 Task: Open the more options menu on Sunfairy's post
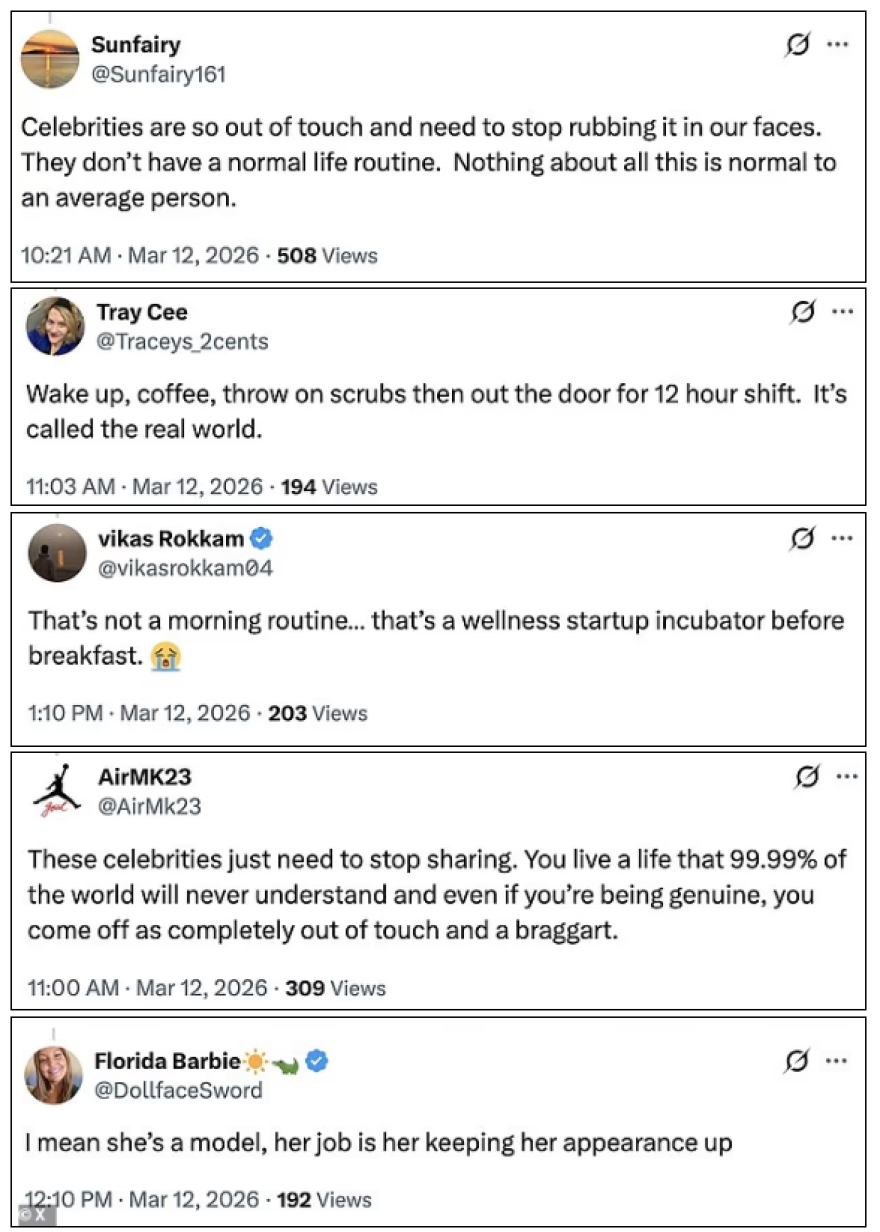[837, 45]
